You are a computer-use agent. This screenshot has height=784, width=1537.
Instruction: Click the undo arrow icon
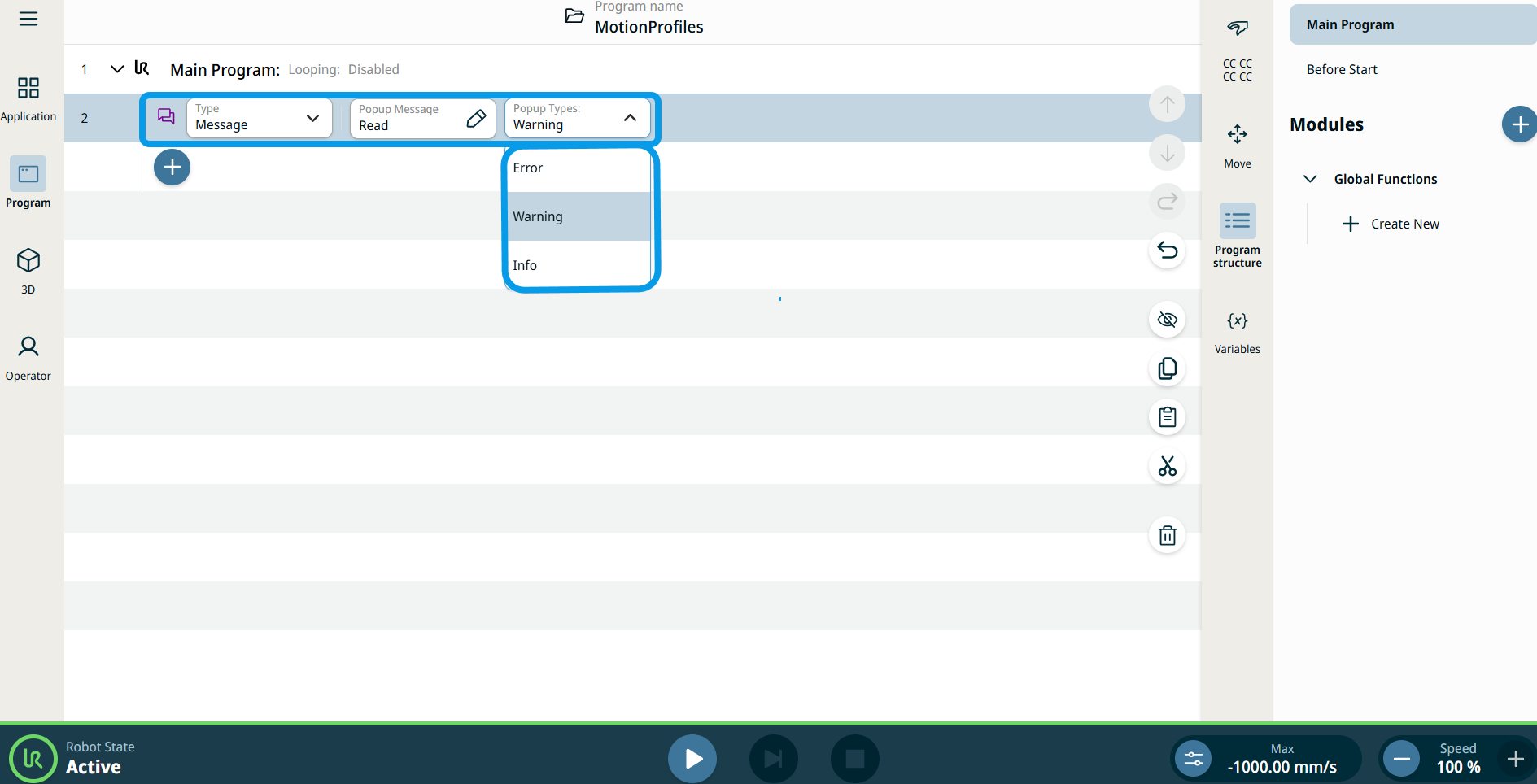click(x=1167, y=250)
